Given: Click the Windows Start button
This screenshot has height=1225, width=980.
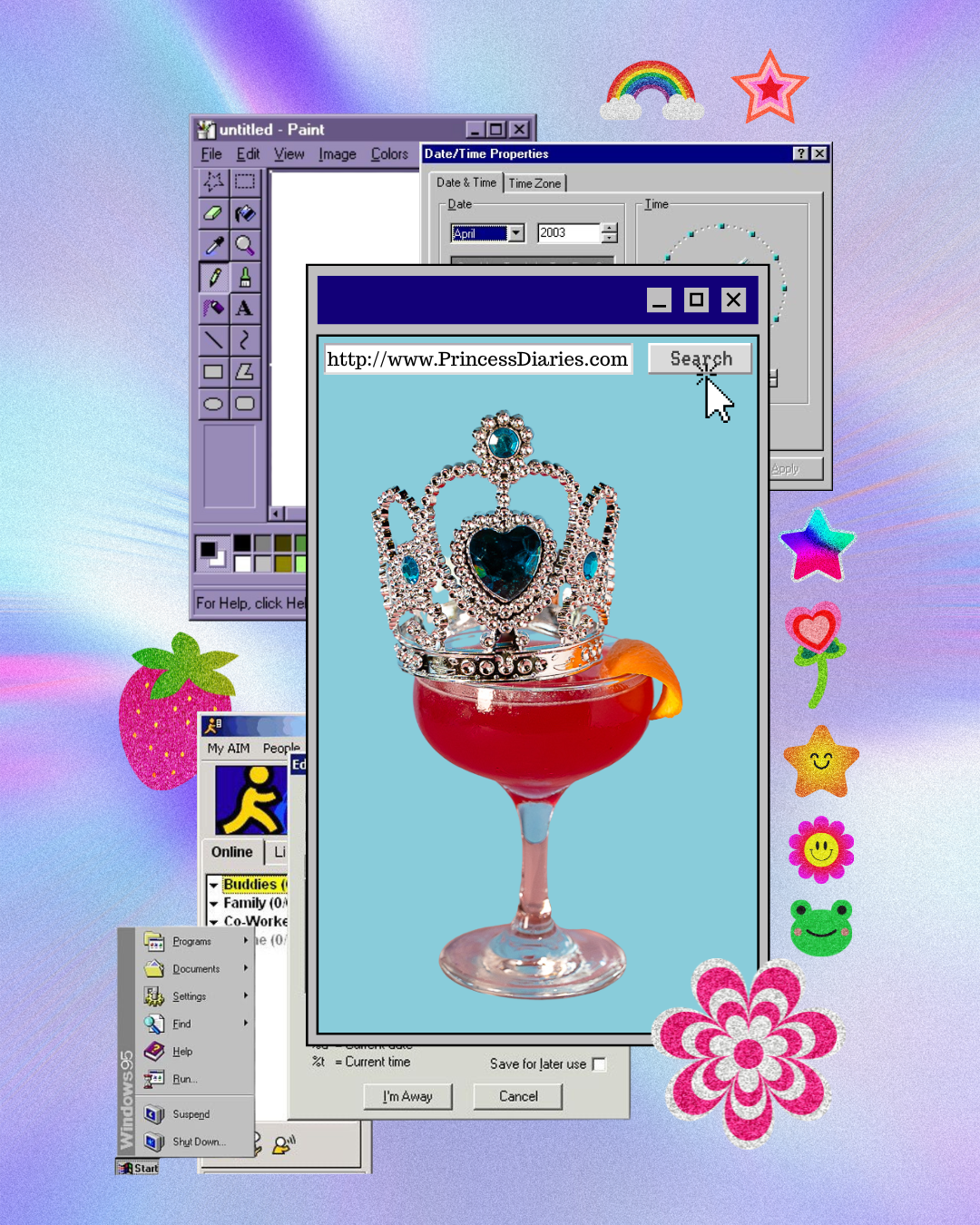Looking at the screenshot, I should pyautogui.click(x=138, y=1168).
